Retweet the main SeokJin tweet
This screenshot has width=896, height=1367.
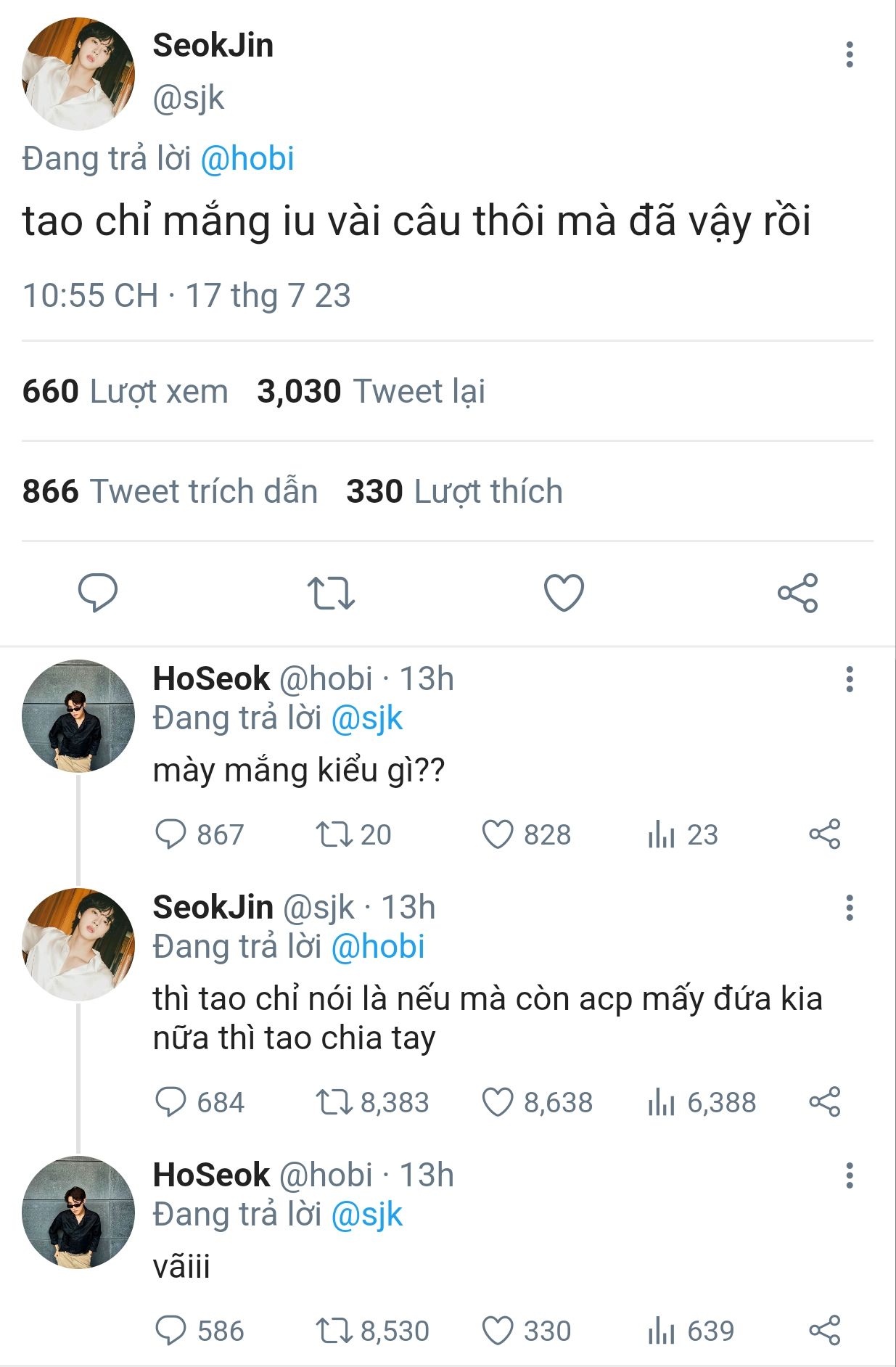pos(330,593)
